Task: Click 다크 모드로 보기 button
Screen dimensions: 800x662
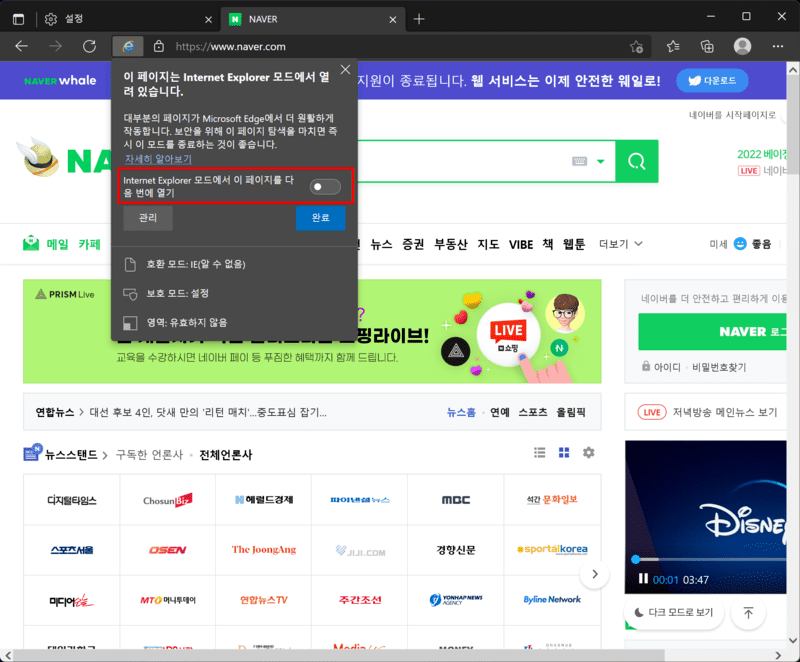Action: pos(674,613)
